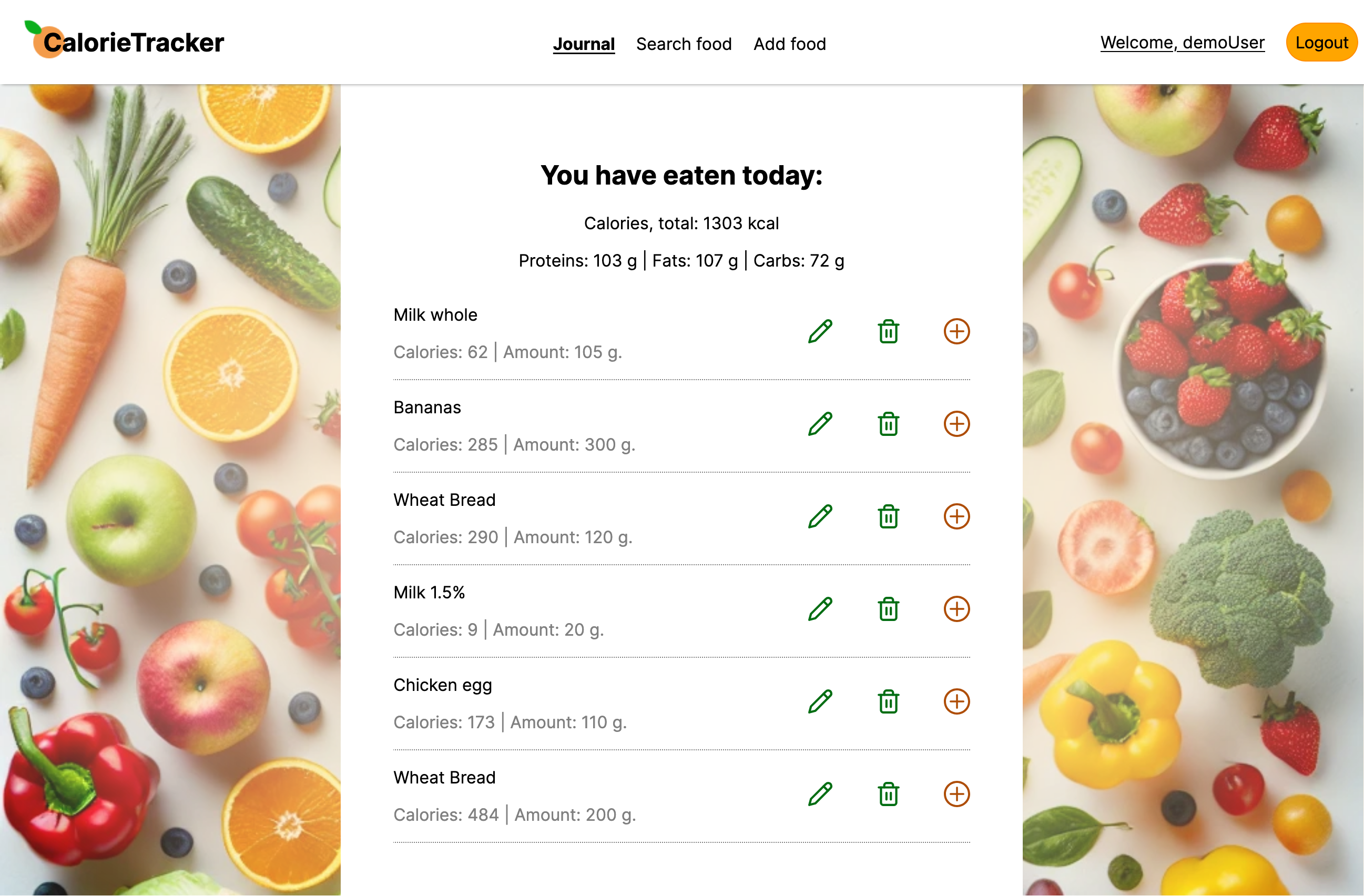This screenshot has height=896, width=1364.
Task: Delete the Chicken egg entry
Action: 888,701
